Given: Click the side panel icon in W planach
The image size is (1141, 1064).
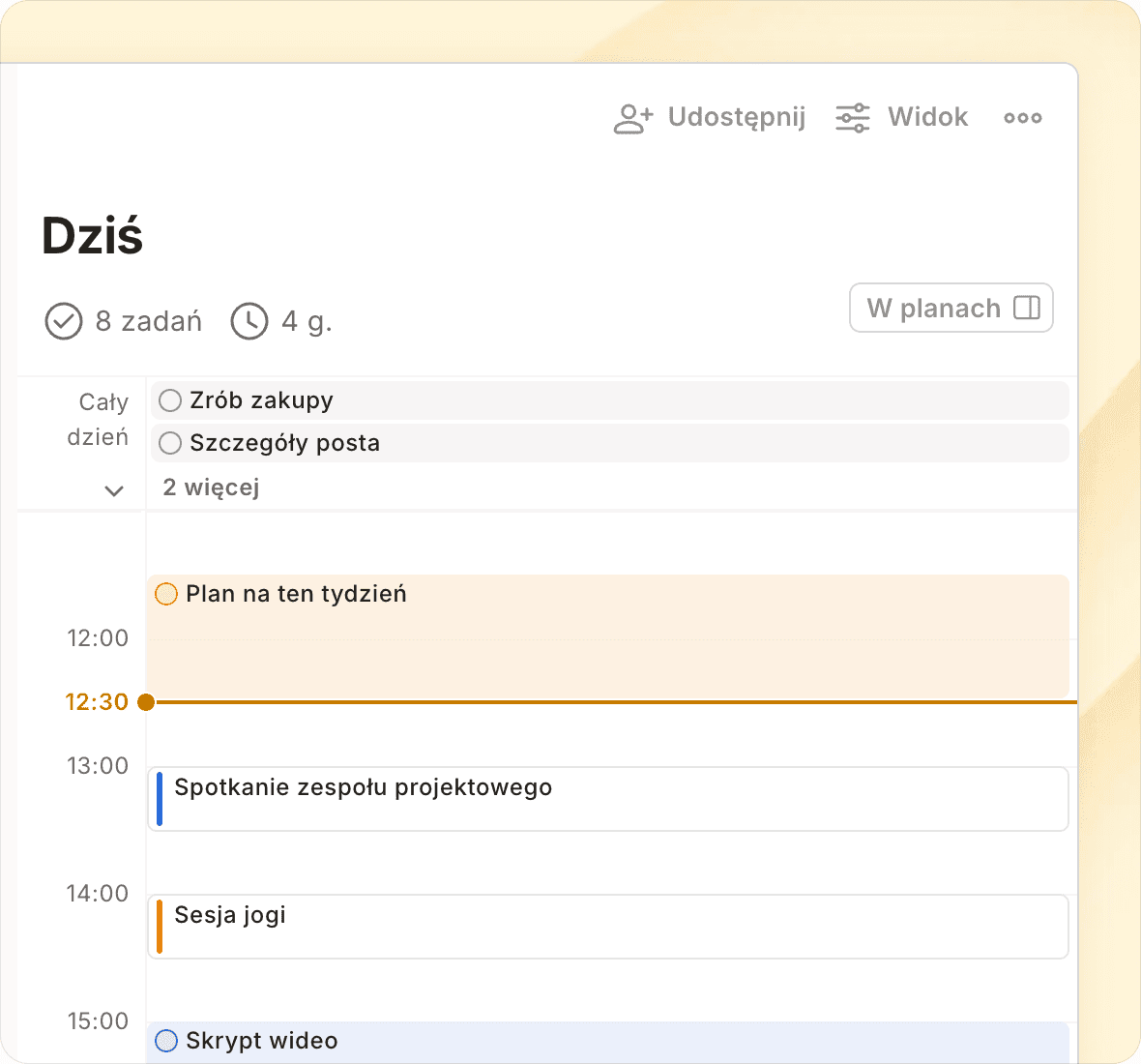Looking at the screenshot, I should coord(1027,308).
